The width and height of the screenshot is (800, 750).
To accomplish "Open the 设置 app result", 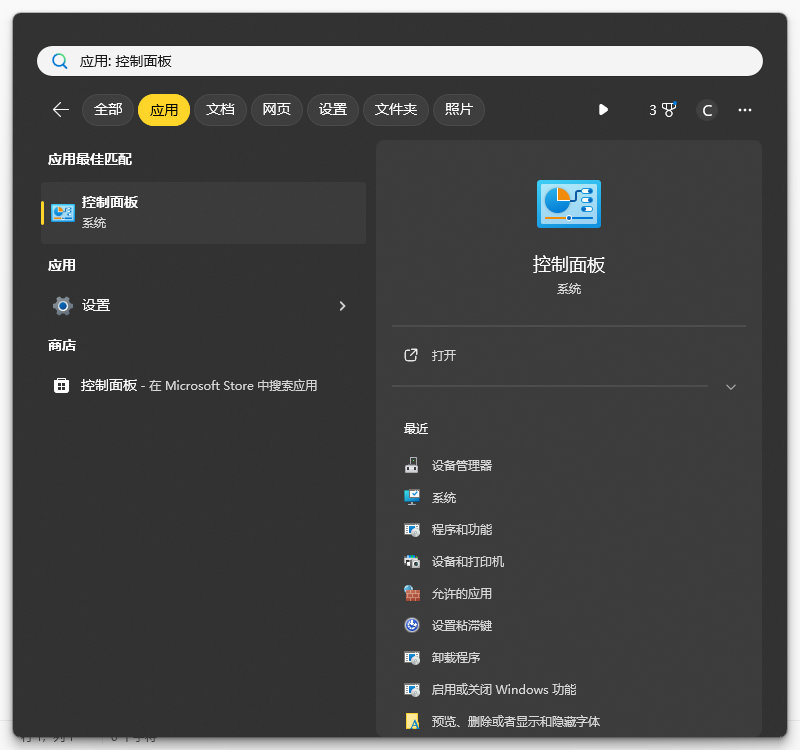I will pyautogui.click(x=204, y=306).
